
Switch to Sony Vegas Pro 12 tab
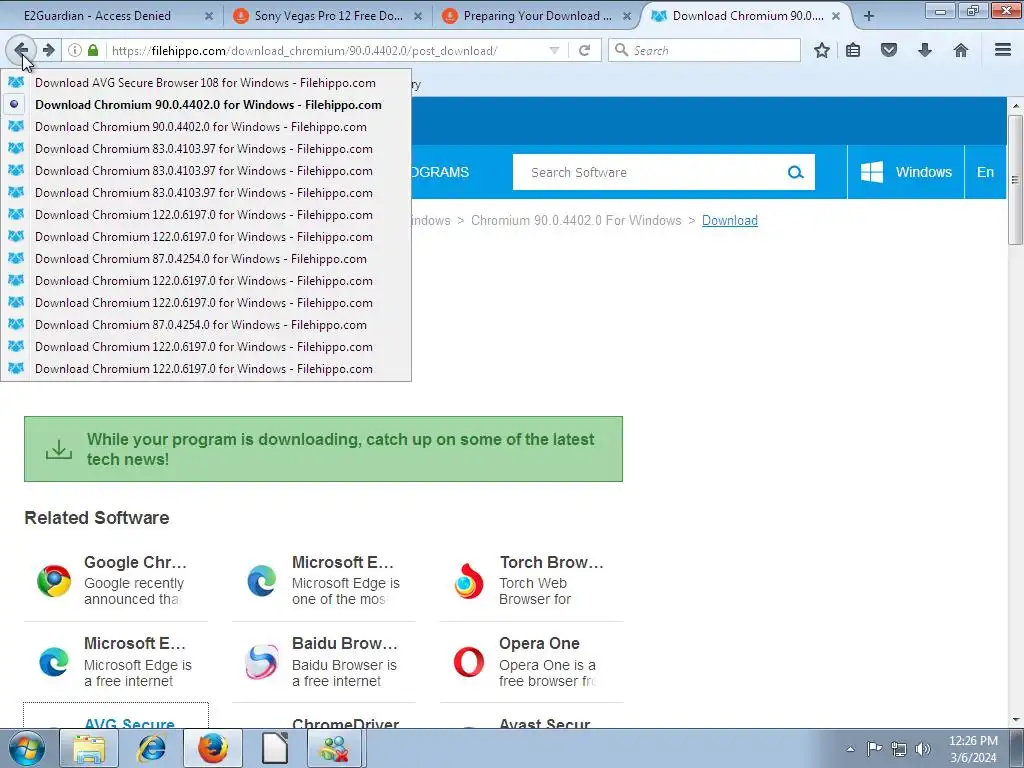[328, 16]
